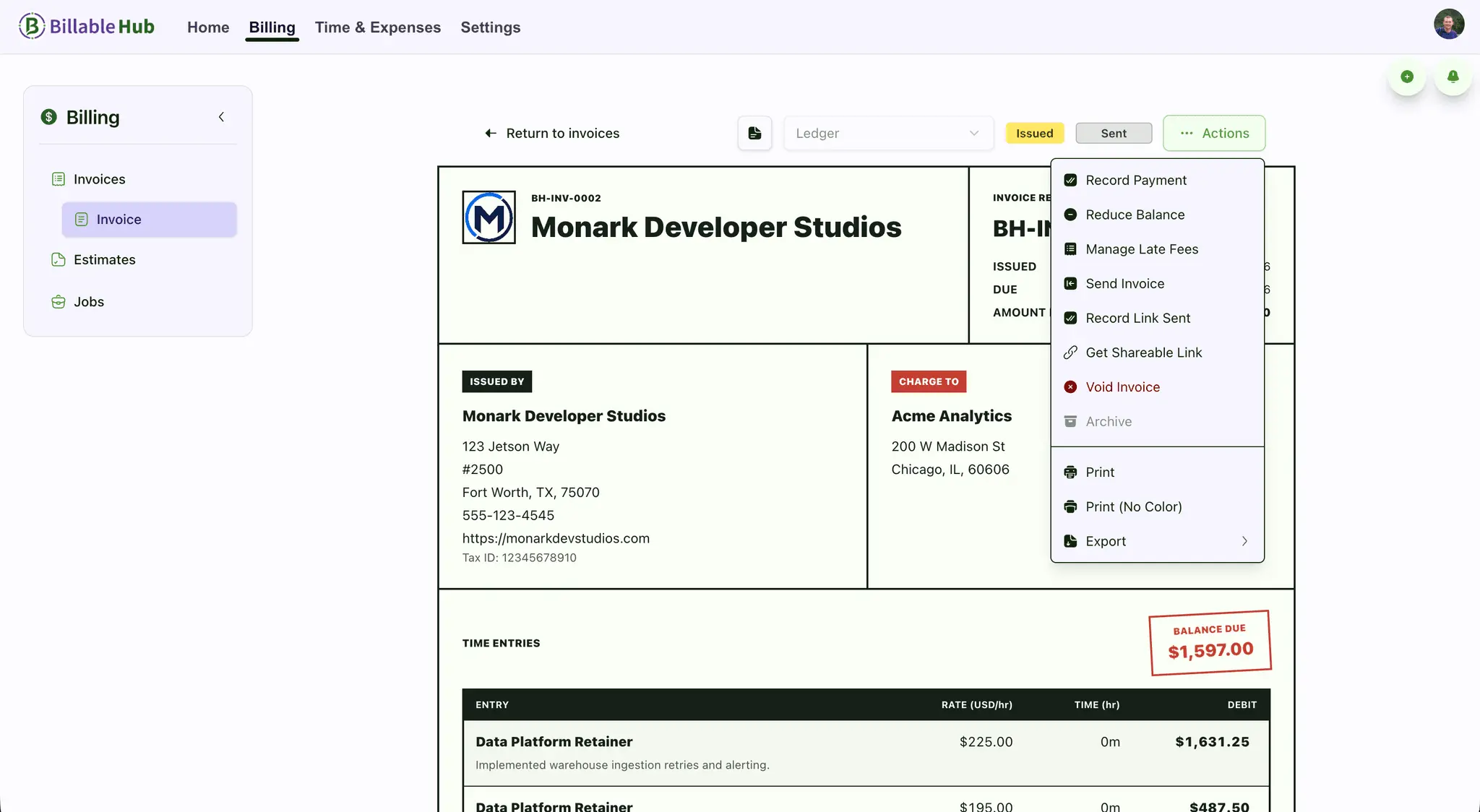Click the back arrow to invoices
The image size is (1480, 812).
point(491,134)
